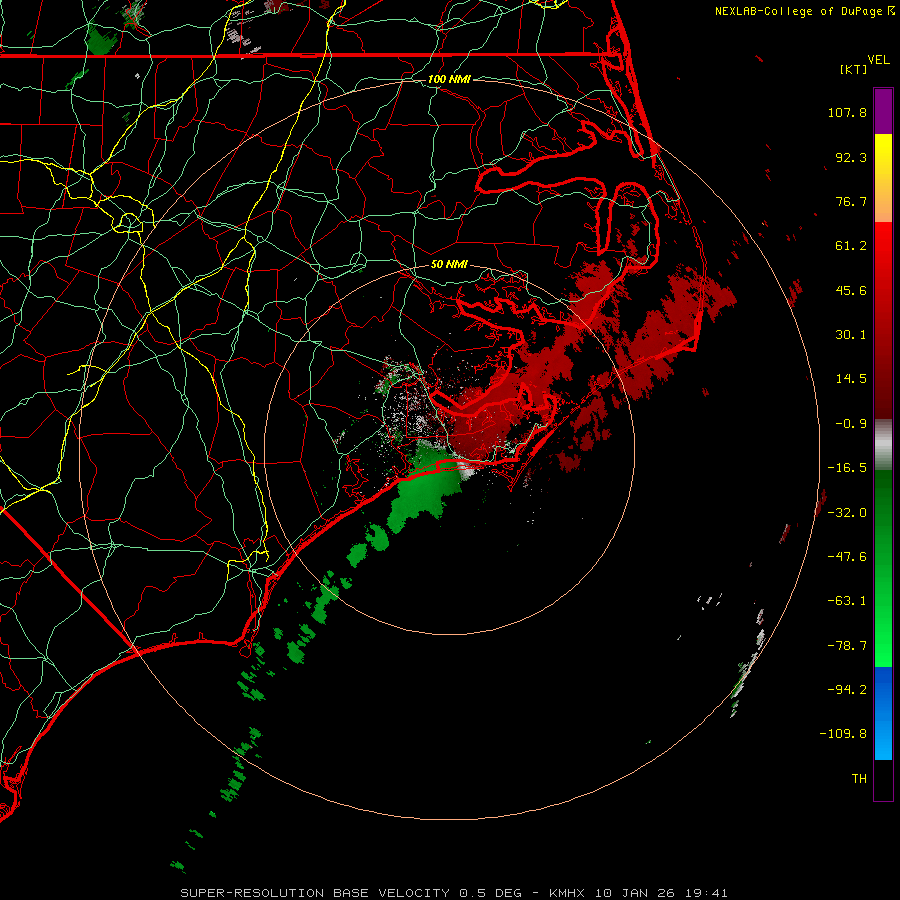Screen dimensions: 900x900
Task: Click the yellow-orange segment of the color bar
Action: tap(883, 178)
